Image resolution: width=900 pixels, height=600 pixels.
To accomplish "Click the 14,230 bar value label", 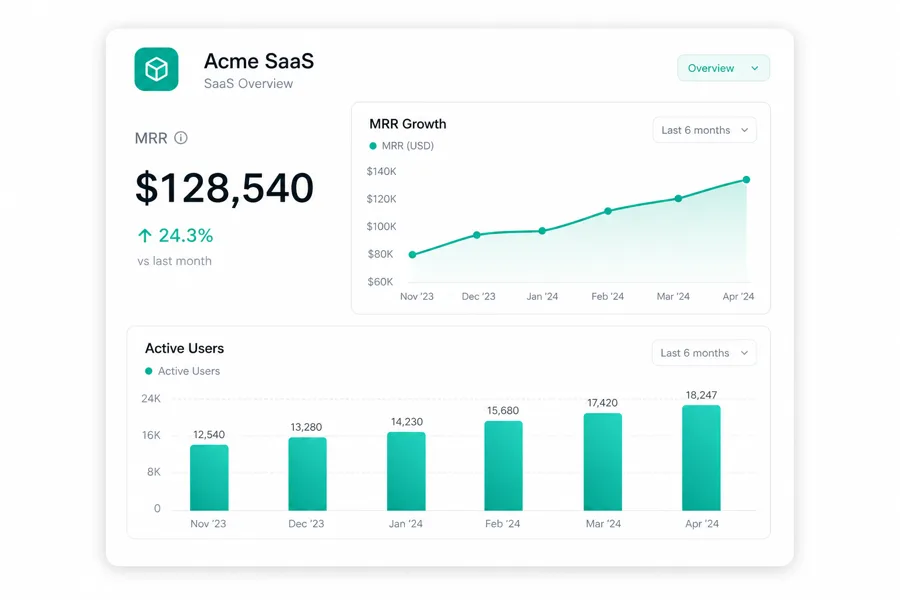I will tap(407, 422).
